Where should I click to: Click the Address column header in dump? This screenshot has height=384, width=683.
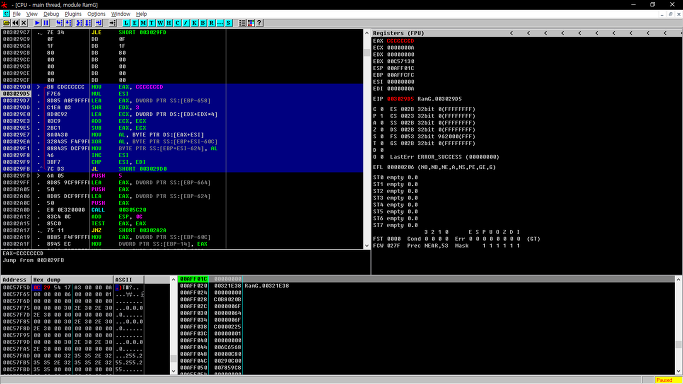point(16,280)
